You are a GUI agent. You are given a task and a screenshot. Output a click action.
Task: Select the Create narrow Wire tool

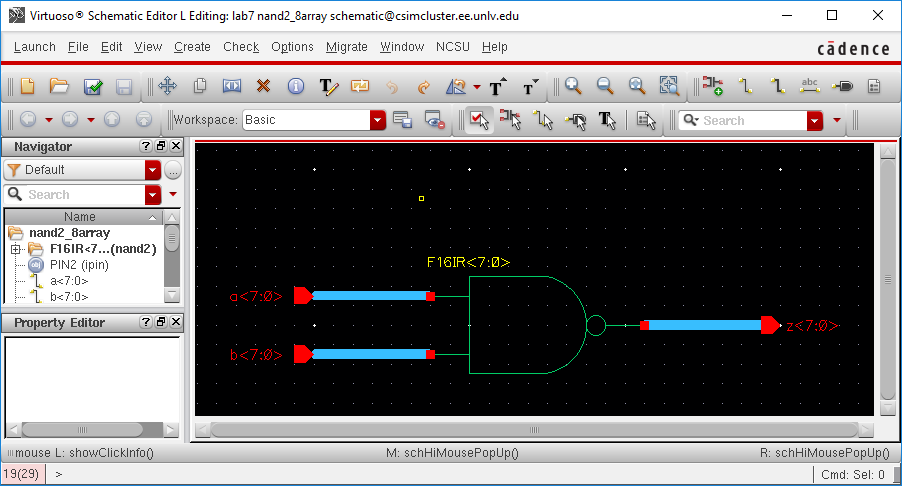[746, 86]
